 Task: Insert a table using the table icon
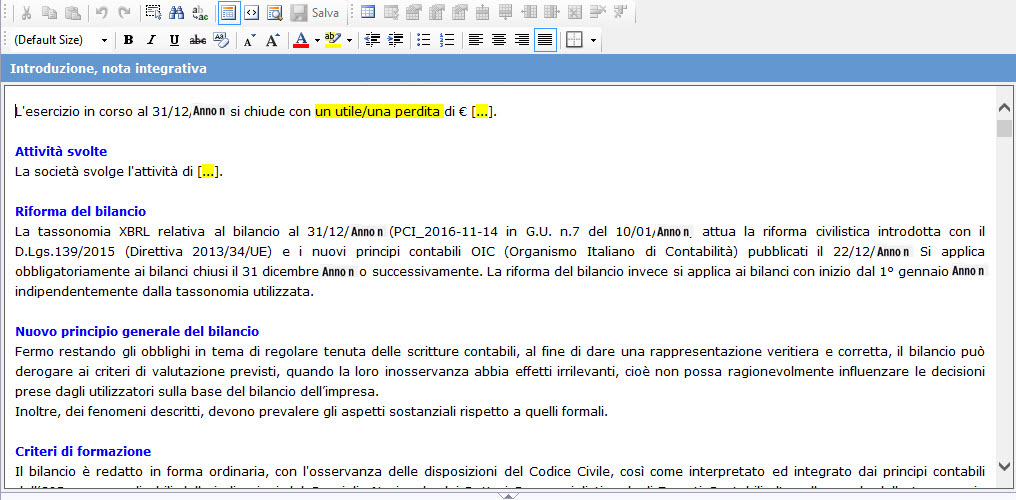pos(368,13)
